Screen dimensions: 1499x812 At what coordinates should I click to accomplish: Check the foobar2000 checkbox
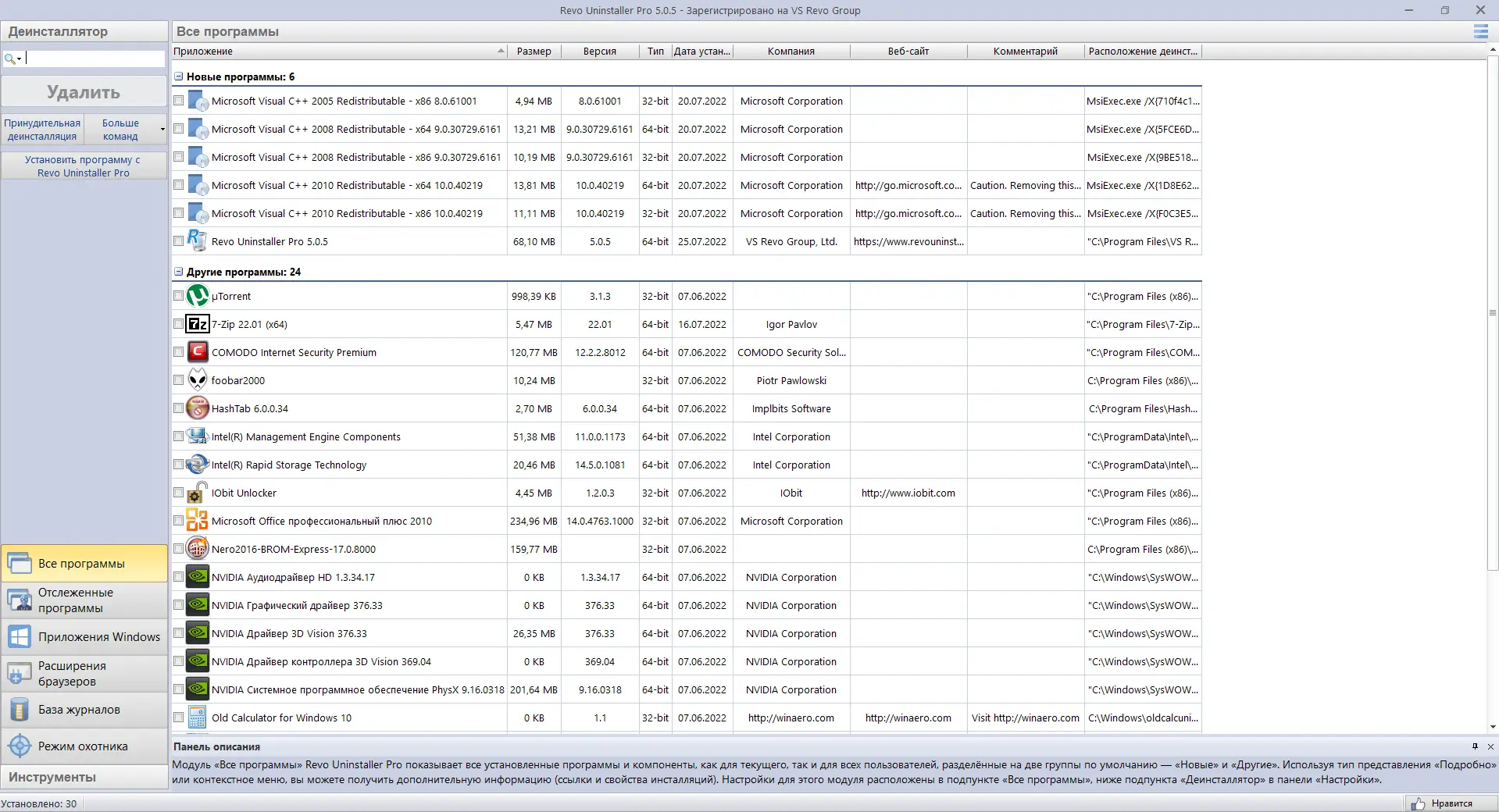click(179, 380)
